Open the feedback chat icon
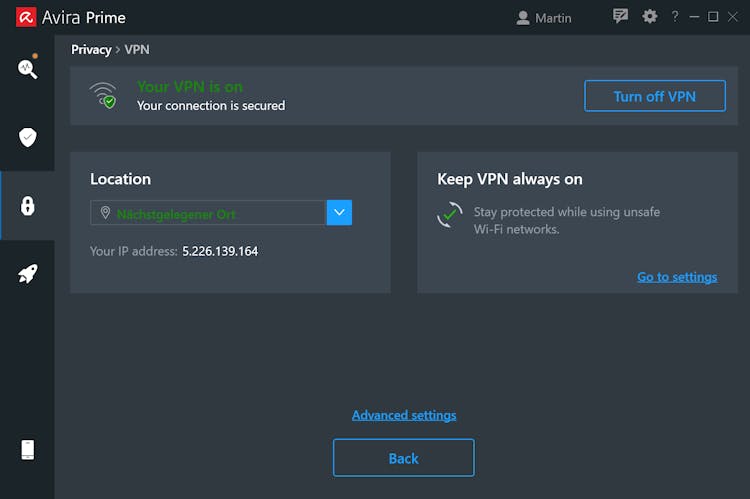The width and height of the screenshot is (750, 499). pyautogui.click(x=620, y=16)
